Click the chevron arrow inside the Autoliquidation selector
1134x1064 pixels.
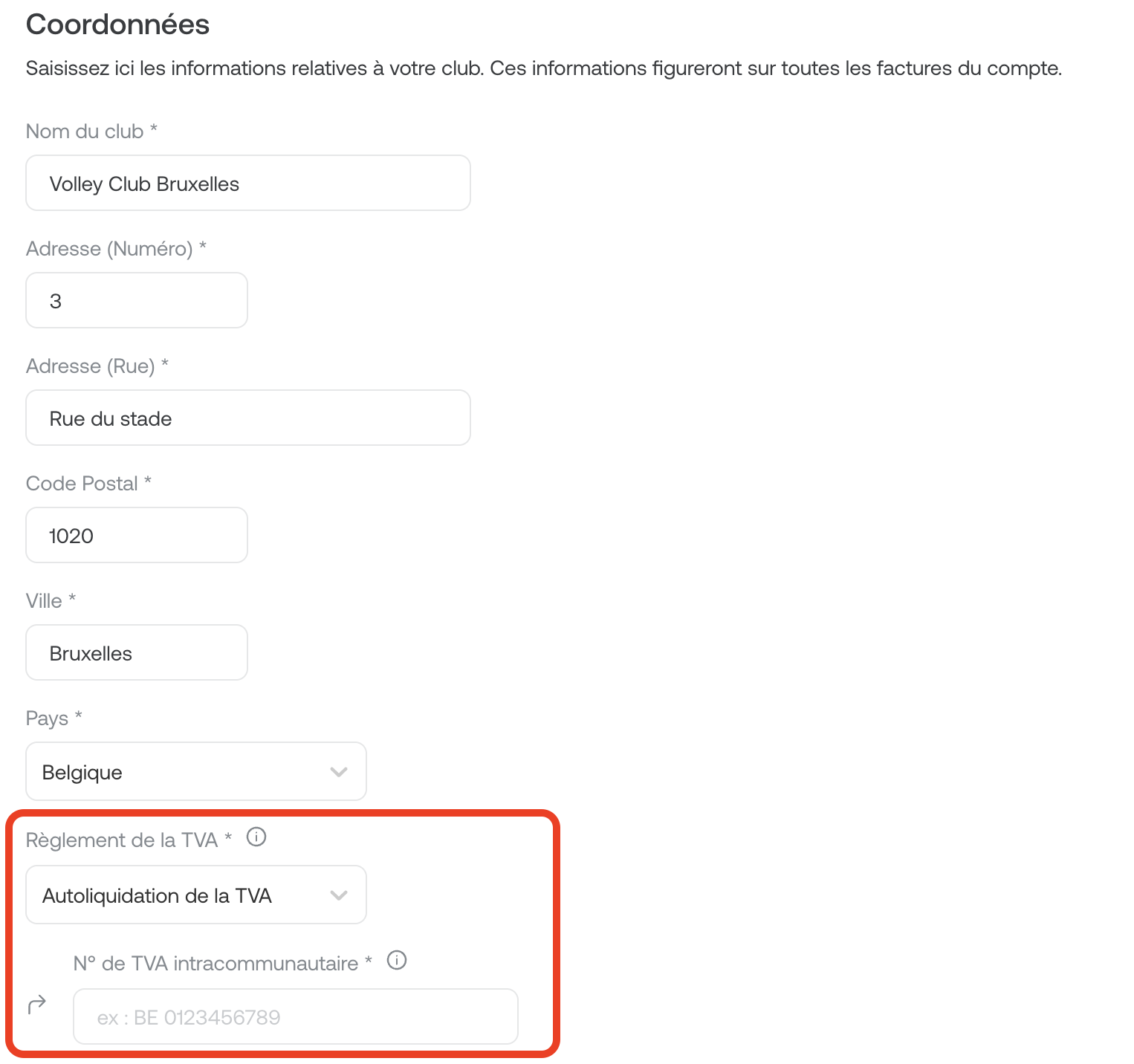(339, 895)
